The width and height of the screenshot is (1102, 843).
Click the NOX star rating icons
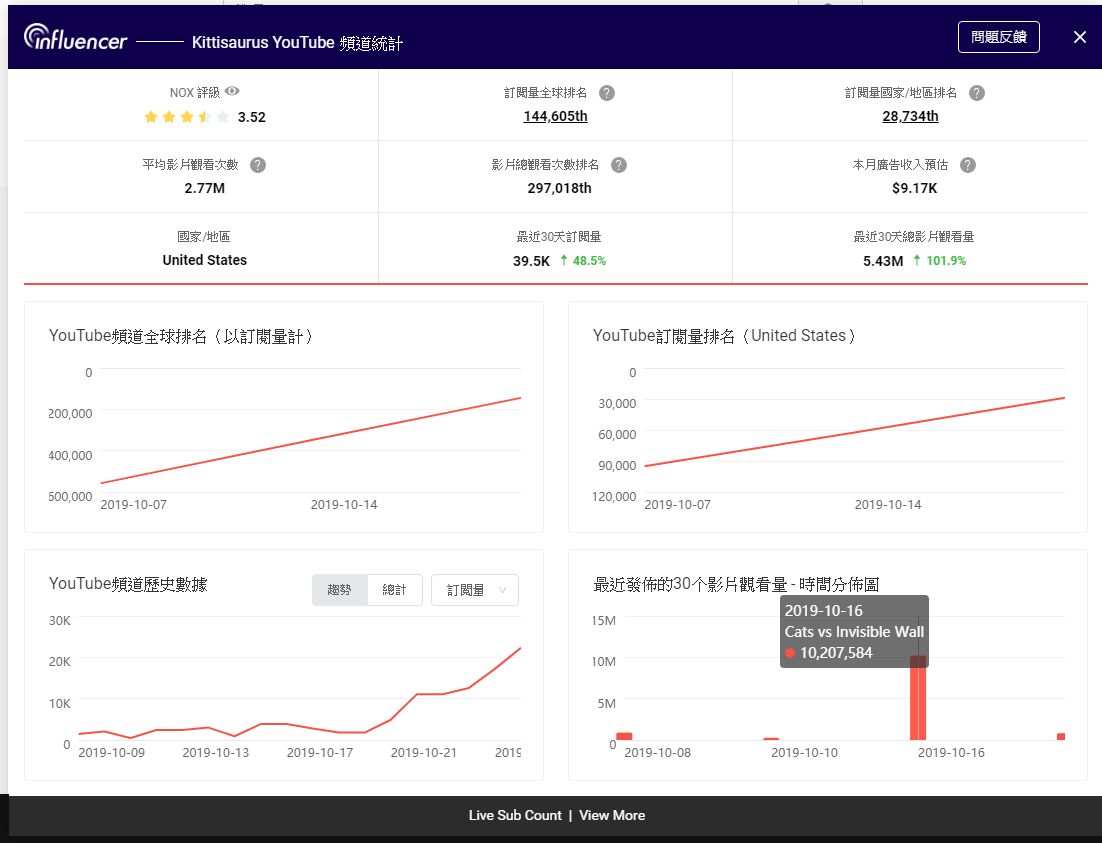tap(186, 117)
